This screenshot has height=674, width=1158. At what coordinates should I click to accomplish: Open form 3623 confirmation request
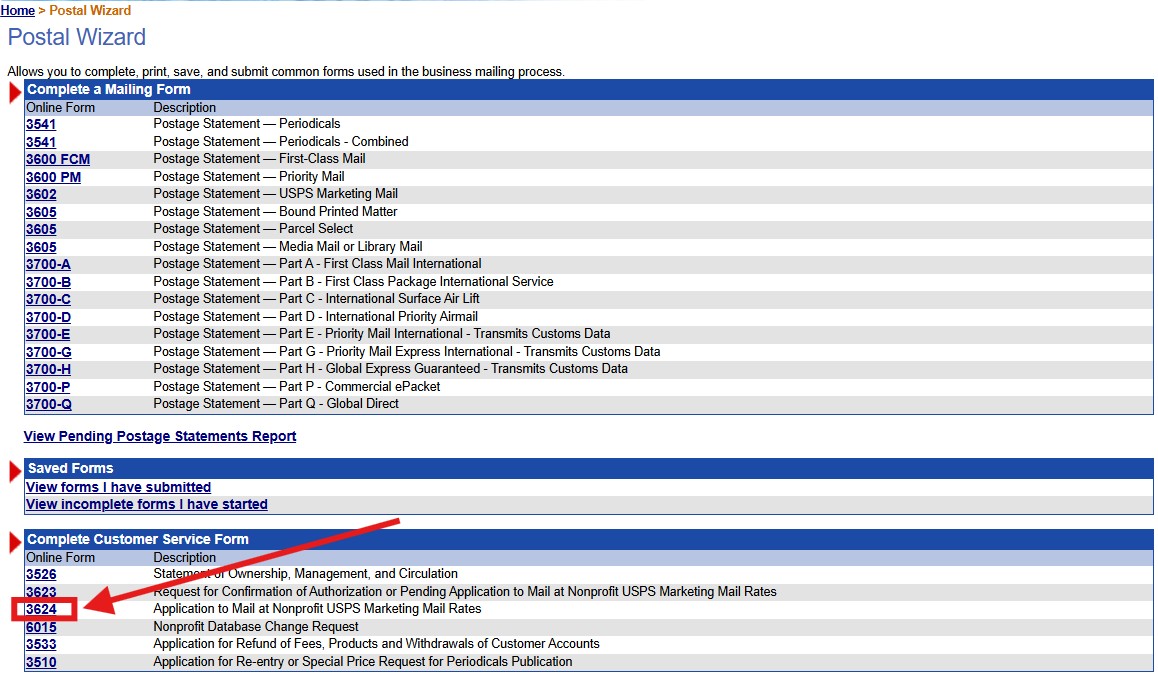tap(41, 592)
